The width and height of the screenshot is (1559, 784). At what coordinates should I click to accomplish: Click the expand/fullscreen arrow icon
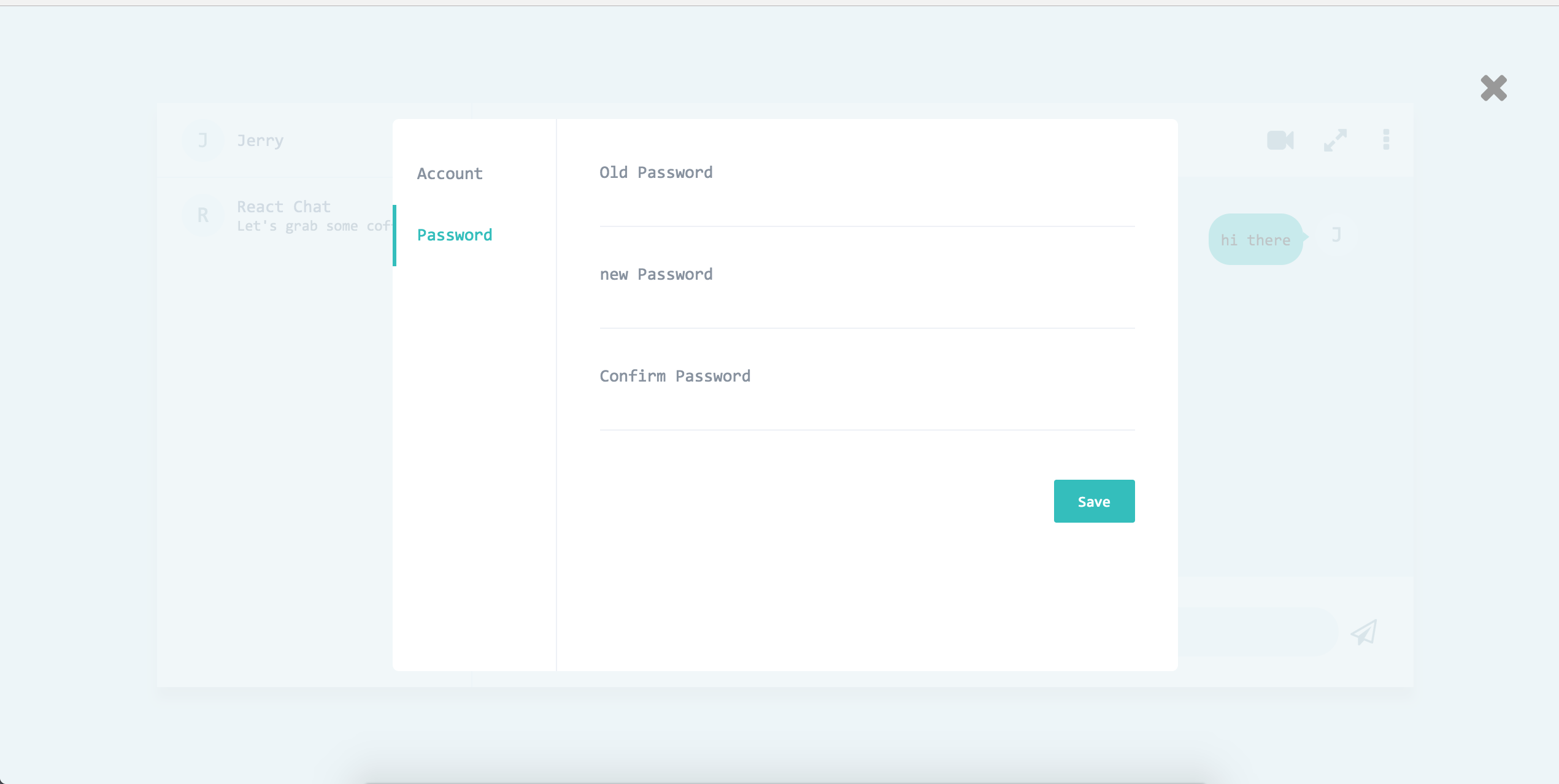click(x=1335, y=140)
